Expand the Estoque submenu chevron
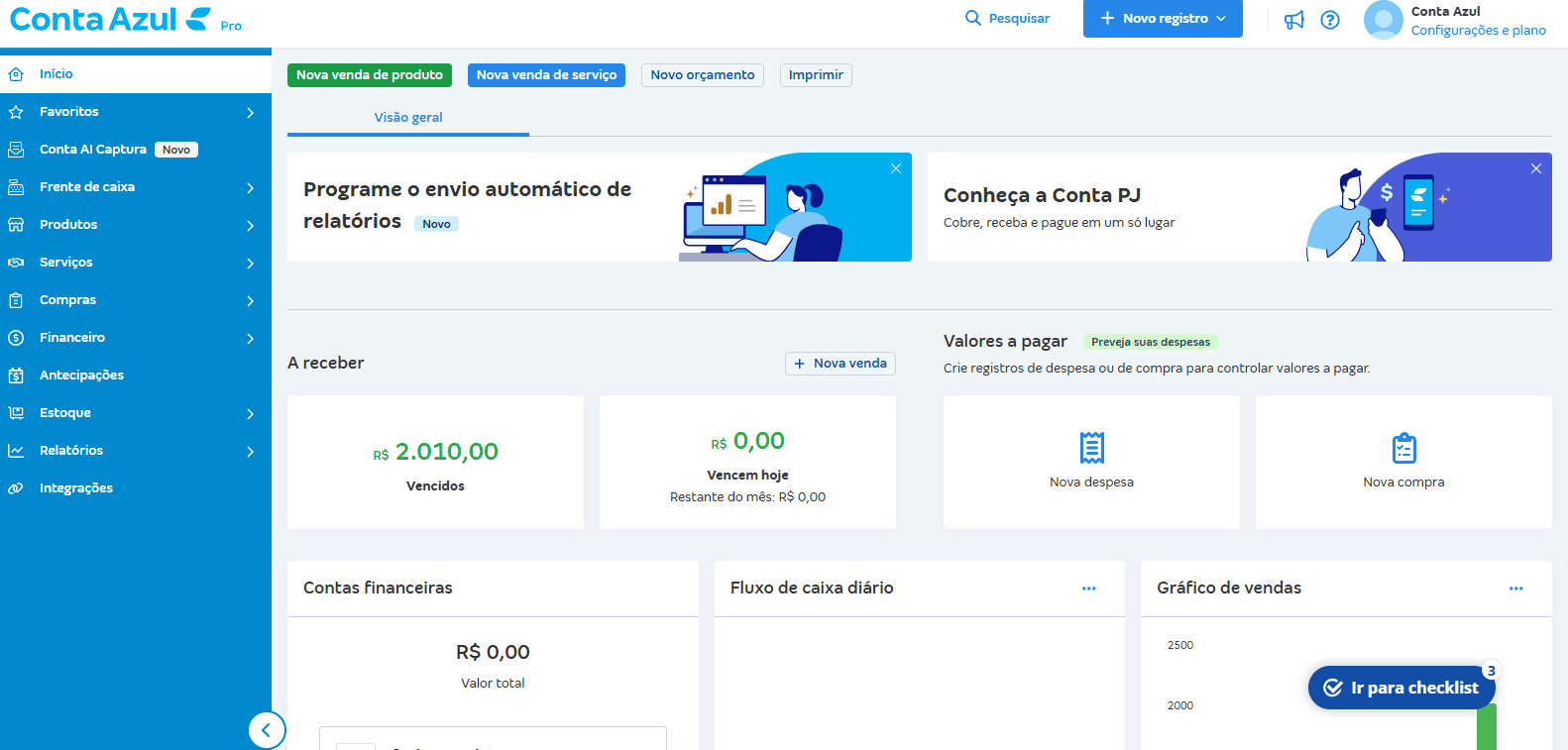1568x750 pixels. pos(251,414)
